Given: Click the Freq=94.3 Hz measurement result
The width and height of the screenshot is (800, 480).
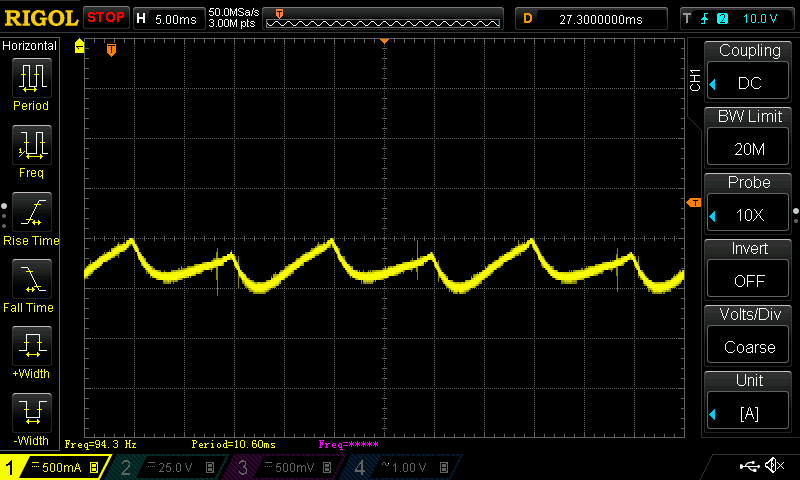Looking at the screenshot, I should tap(101, 444).
